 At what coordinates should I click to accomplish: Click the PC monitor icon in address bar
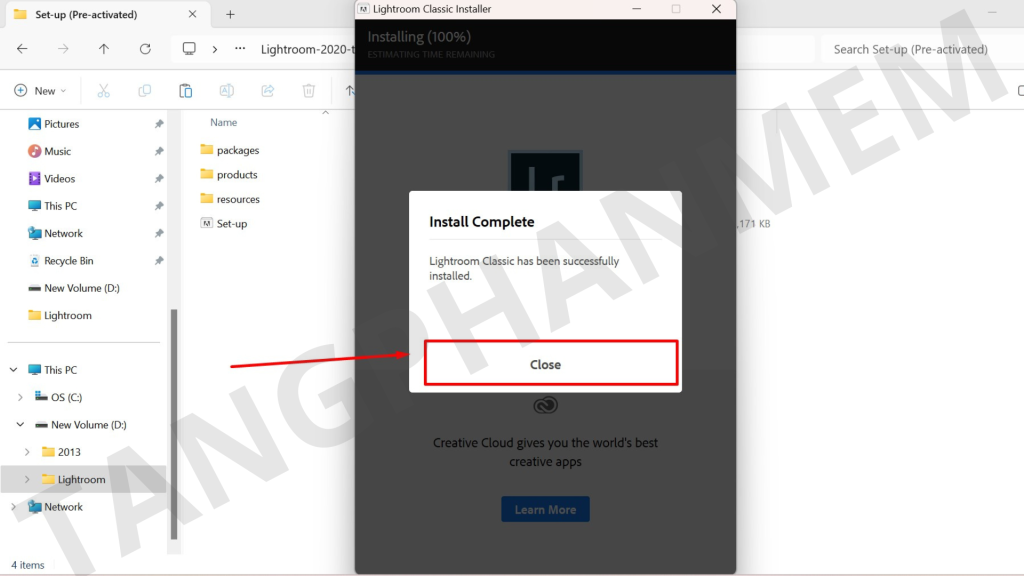[189, 49]
